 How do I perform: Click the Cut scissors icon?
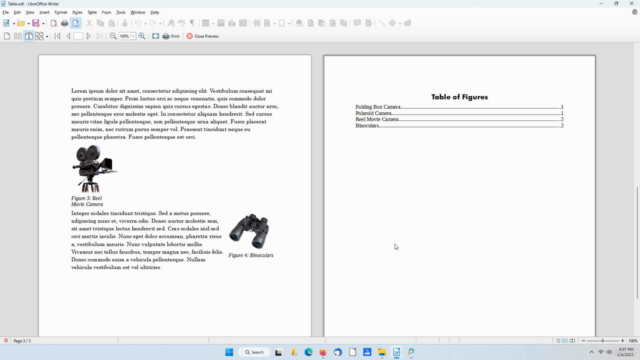click(89, 23)
